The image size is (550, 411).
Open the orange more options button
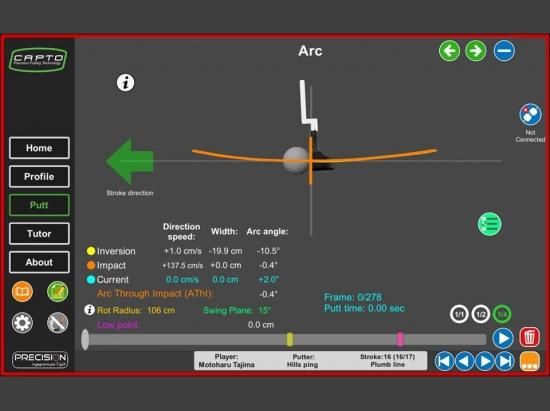(x=530, y=361)
